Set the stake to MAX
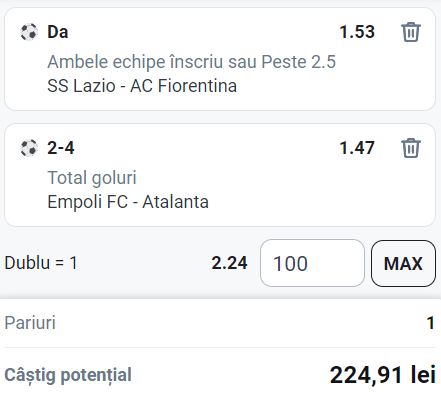The height and width of the screenshot is (393, 441). tap(403, 263)
